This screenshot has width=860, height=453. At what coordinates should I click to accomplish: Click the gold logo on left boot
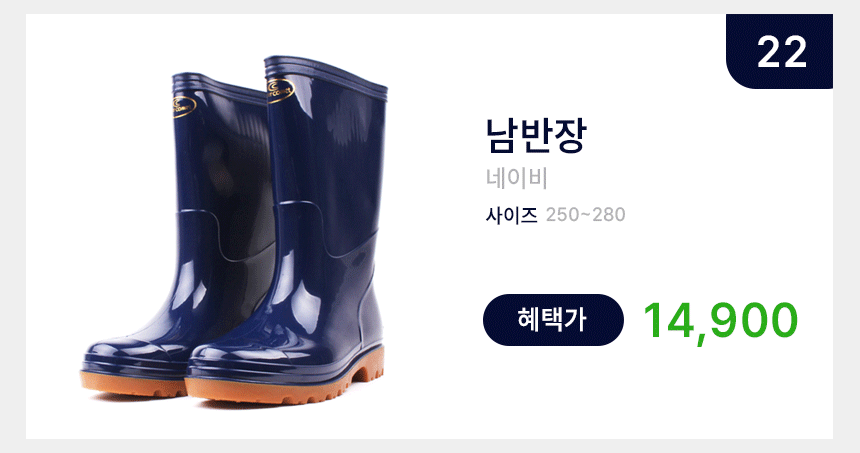tap(184, 106)
